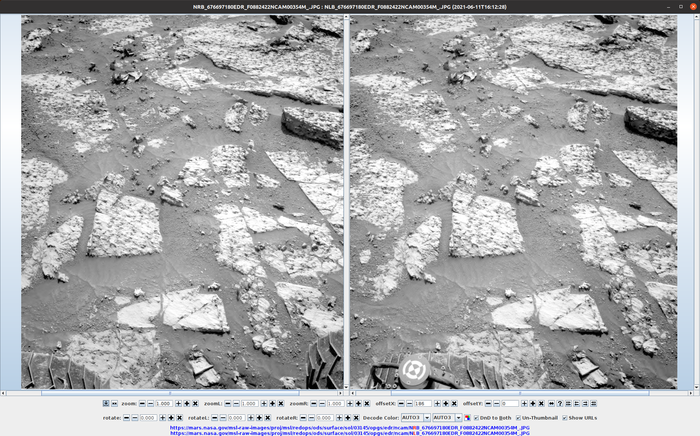Open the NLB image URL link
The height and width of the screenshot is (436, 700).
[349, 433]
